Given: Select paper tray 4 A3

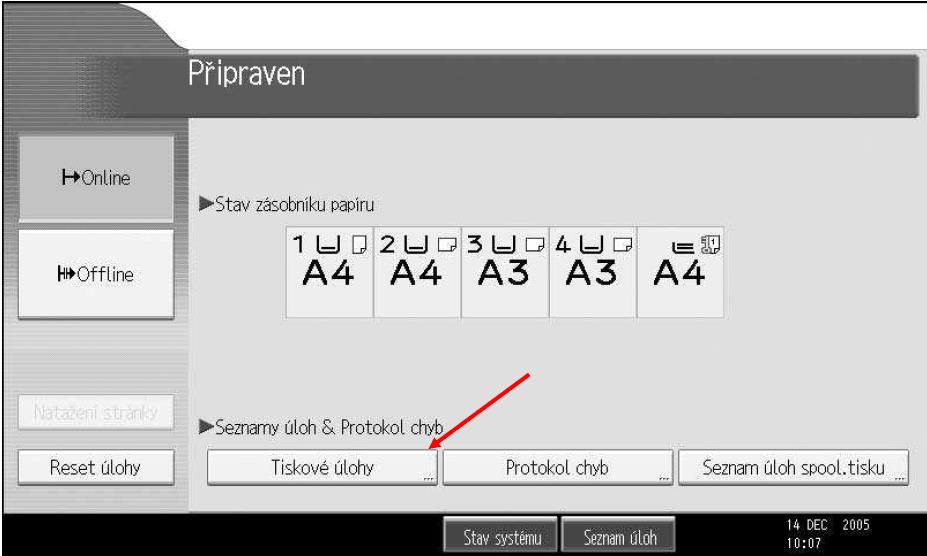Looking at the screenshot, I should point(593,272).
